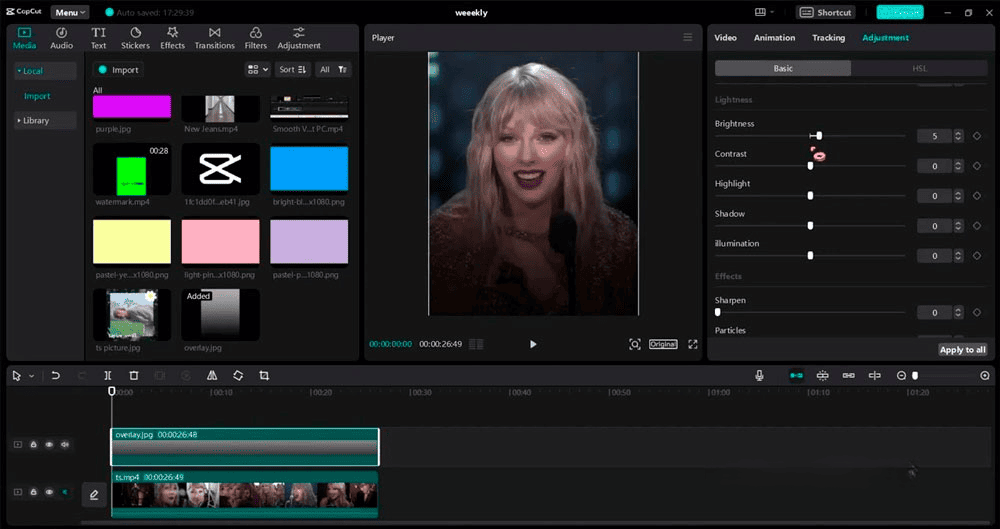Open the Transitions tab

tap(214, 38)
